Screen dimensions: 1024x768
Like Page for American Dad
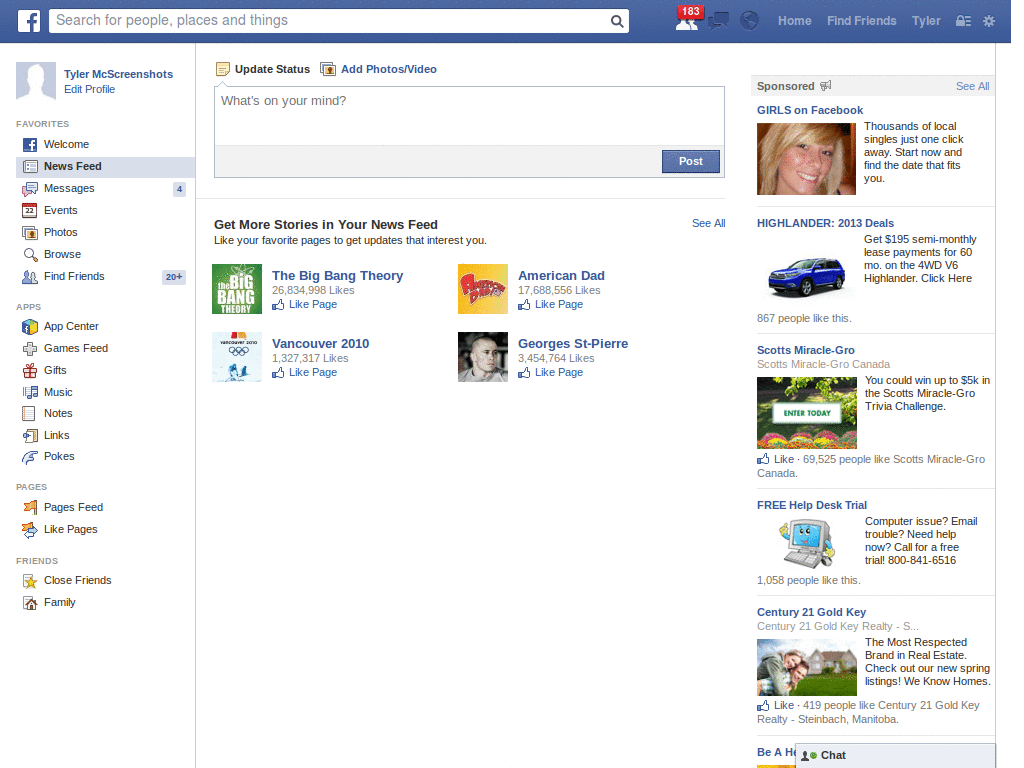point(551,304)
